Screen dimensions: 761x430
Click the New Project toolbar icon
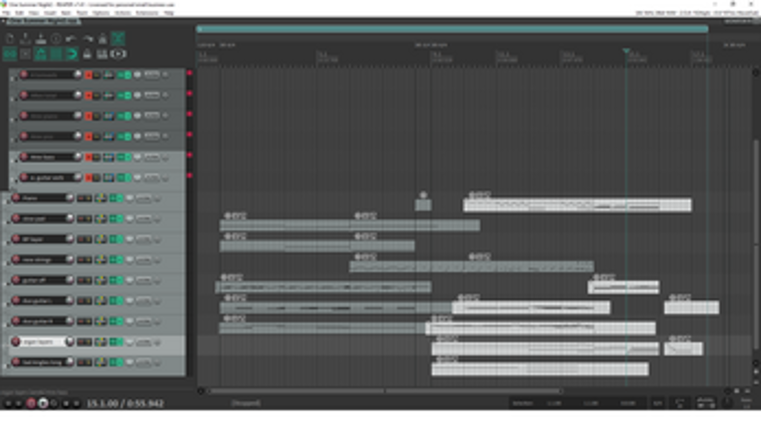[9, 39]
